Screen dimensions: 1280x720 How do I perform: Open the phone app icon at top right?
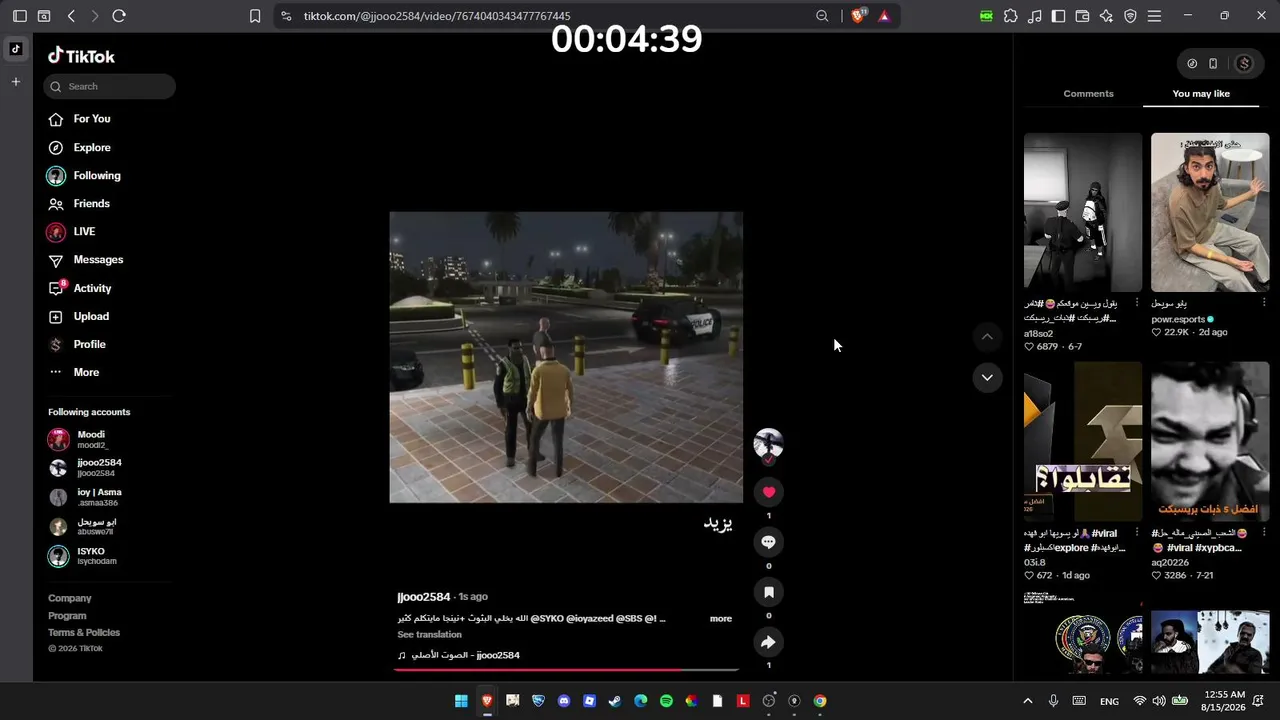[1213, 63]
